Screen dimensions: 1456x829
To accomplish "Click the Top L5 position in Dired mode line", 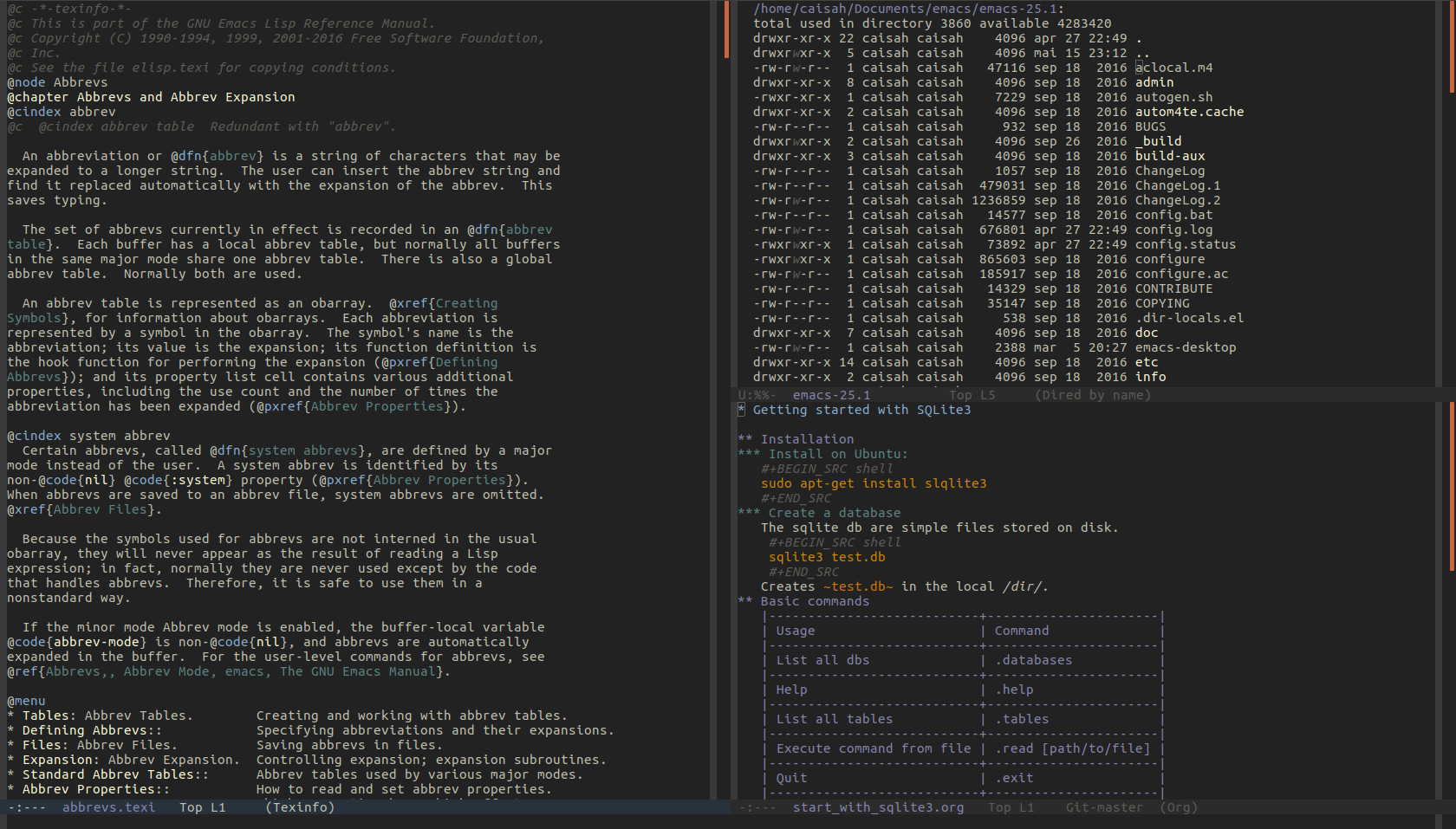I will 972,395.
